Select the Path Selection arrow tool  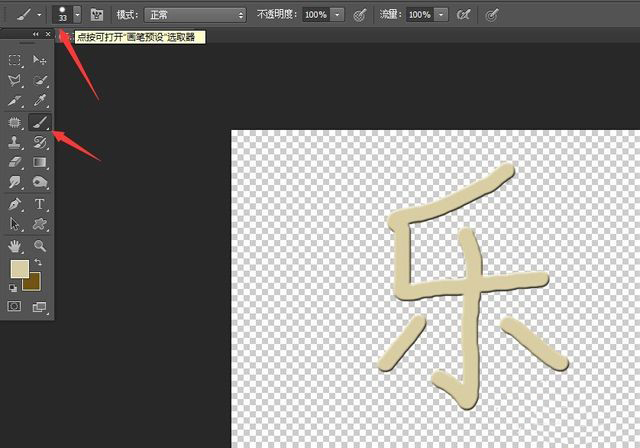(x=15, y=224)
